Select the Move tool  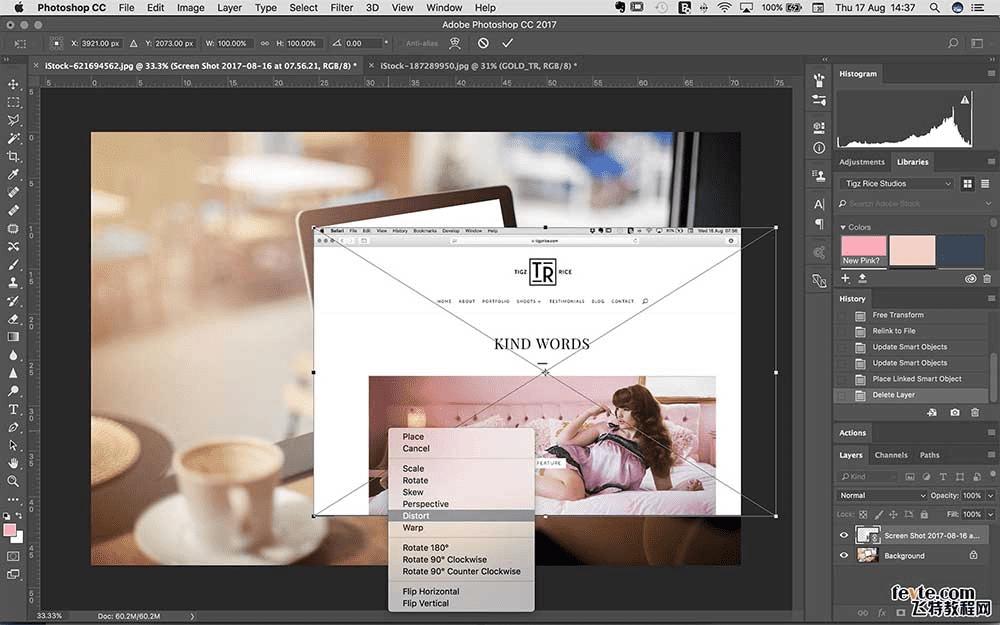tap(14, 85)
